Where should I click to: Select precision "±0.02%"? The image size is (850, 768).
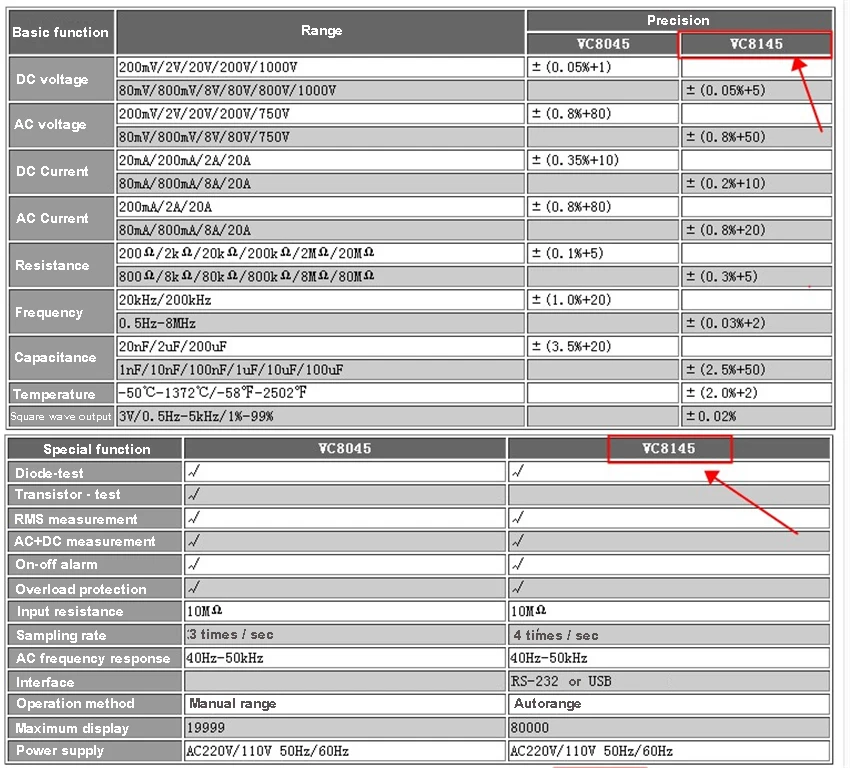(x=756, y=416)
